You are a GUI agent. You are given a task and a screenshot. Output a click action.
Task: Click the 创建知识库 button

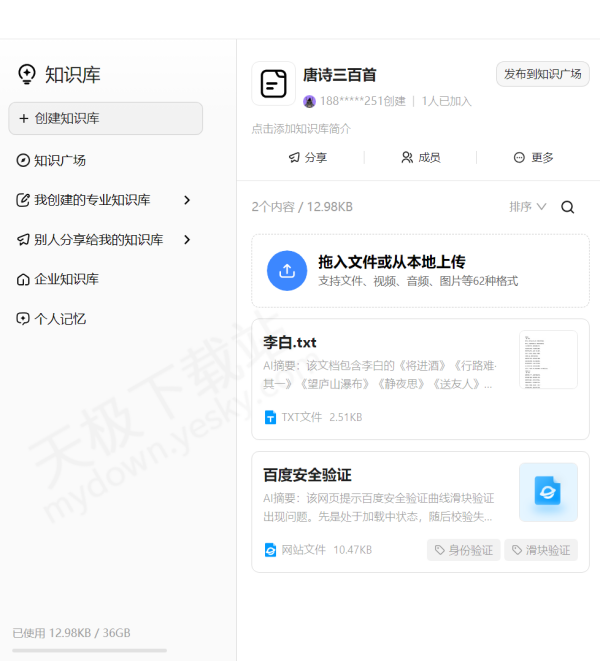click(105, 118)
